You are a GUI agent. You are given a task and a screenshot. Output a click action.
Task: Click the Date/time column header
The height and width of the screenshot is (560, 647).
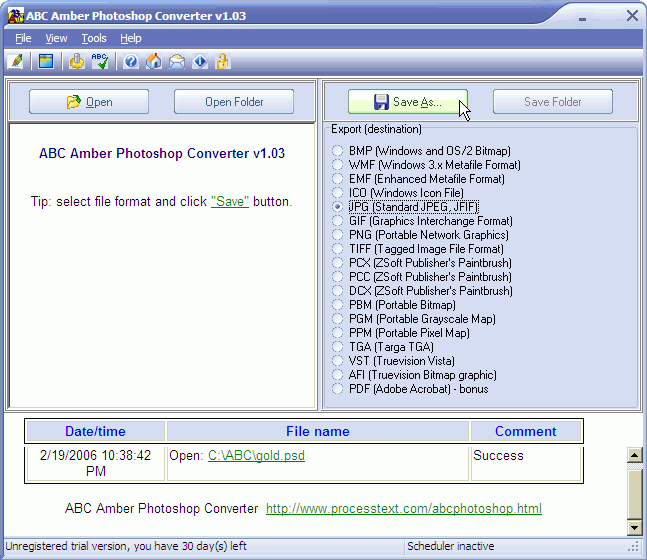[x=95, y=431]
